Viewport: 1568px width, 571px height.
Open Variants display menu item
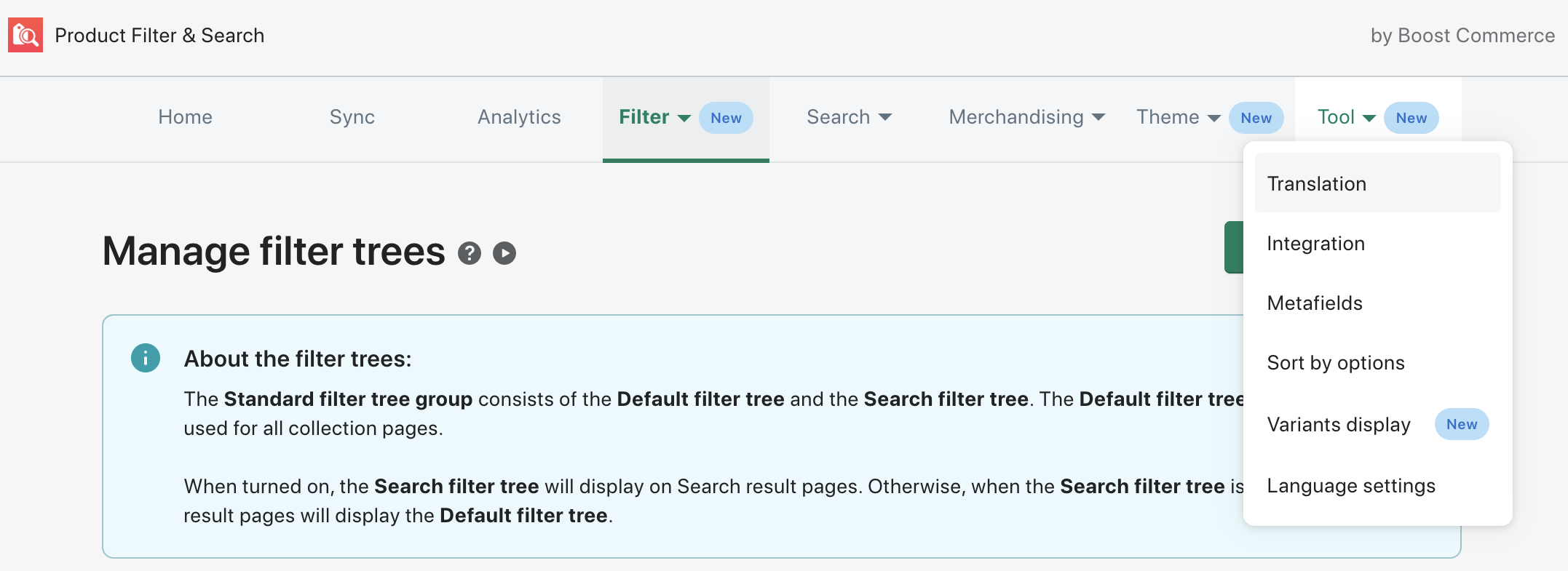[1339, 425]
